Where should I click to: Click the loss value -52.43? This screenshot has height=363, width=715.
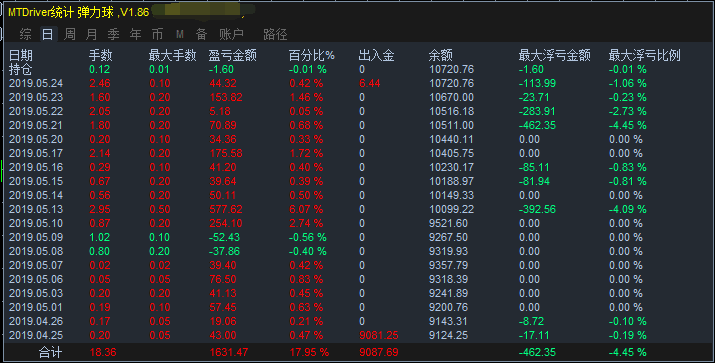[224, 237]
